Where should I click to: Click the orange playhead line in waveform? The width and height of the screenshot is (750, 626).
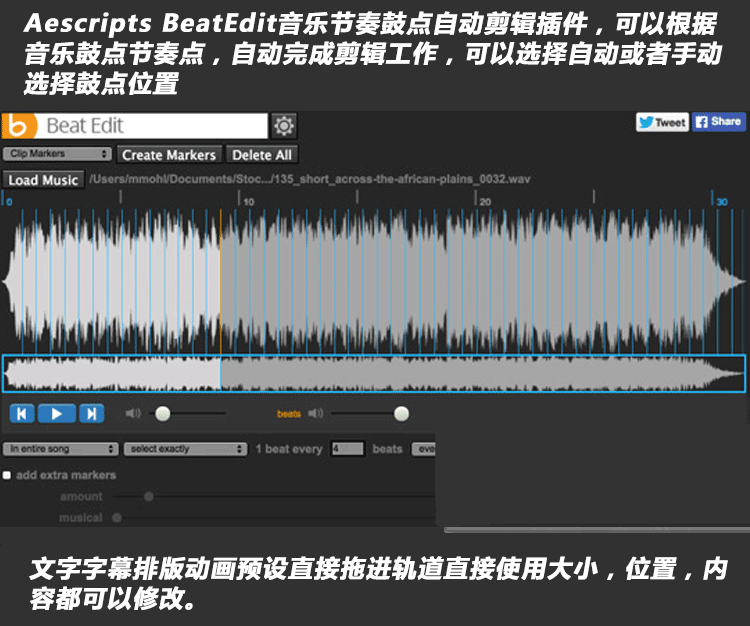click(x=221, y=281)
